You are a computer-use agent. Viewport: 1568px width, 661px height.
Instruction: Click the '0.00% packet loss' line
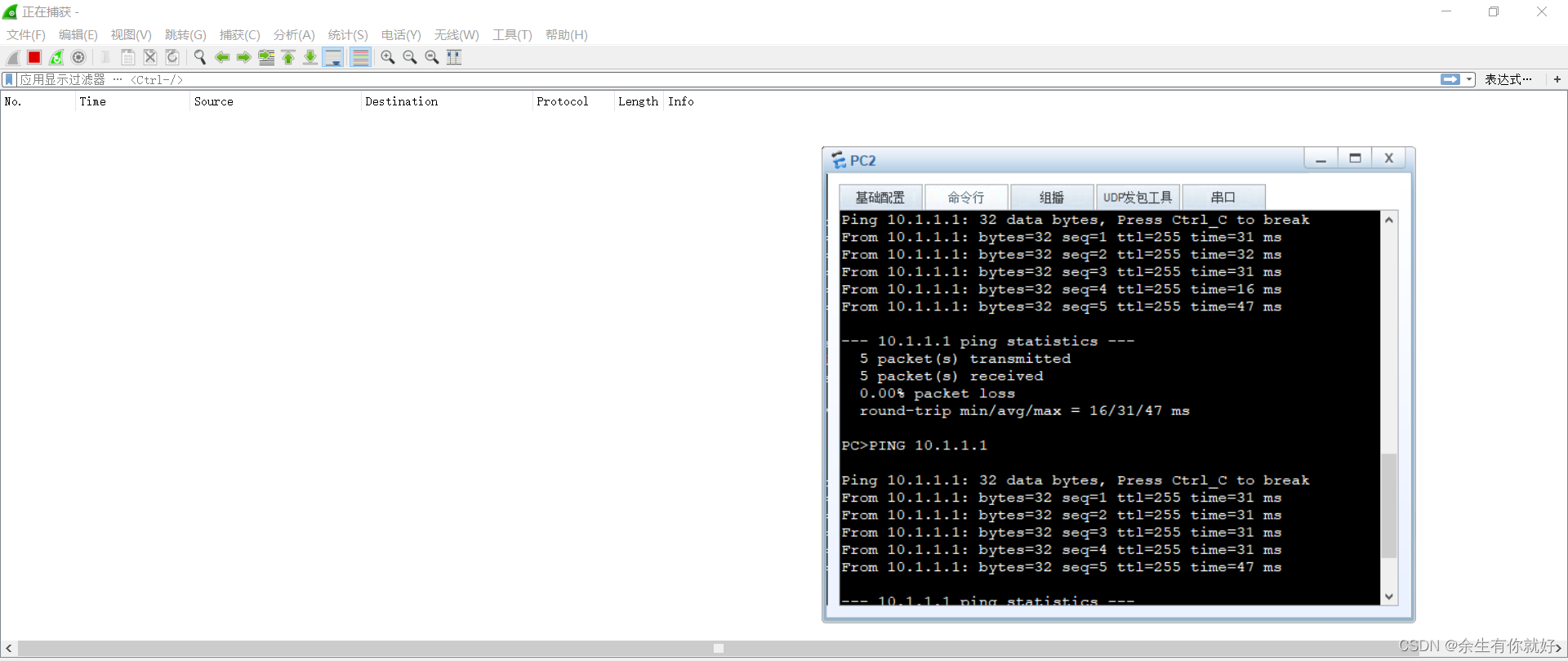(x=937, y=393)
